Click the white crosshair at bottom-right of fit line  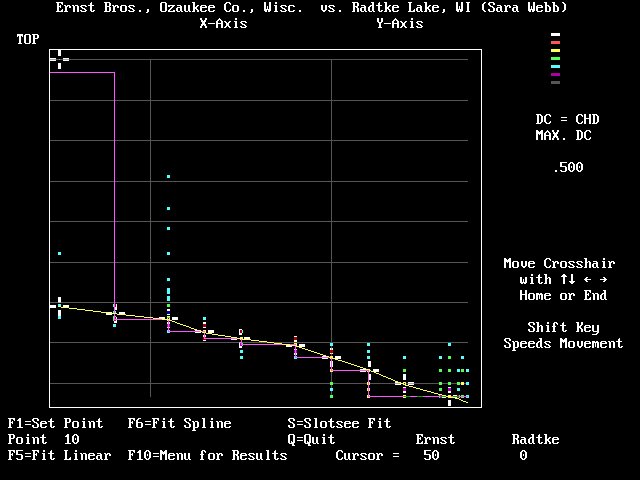(449, 396)
